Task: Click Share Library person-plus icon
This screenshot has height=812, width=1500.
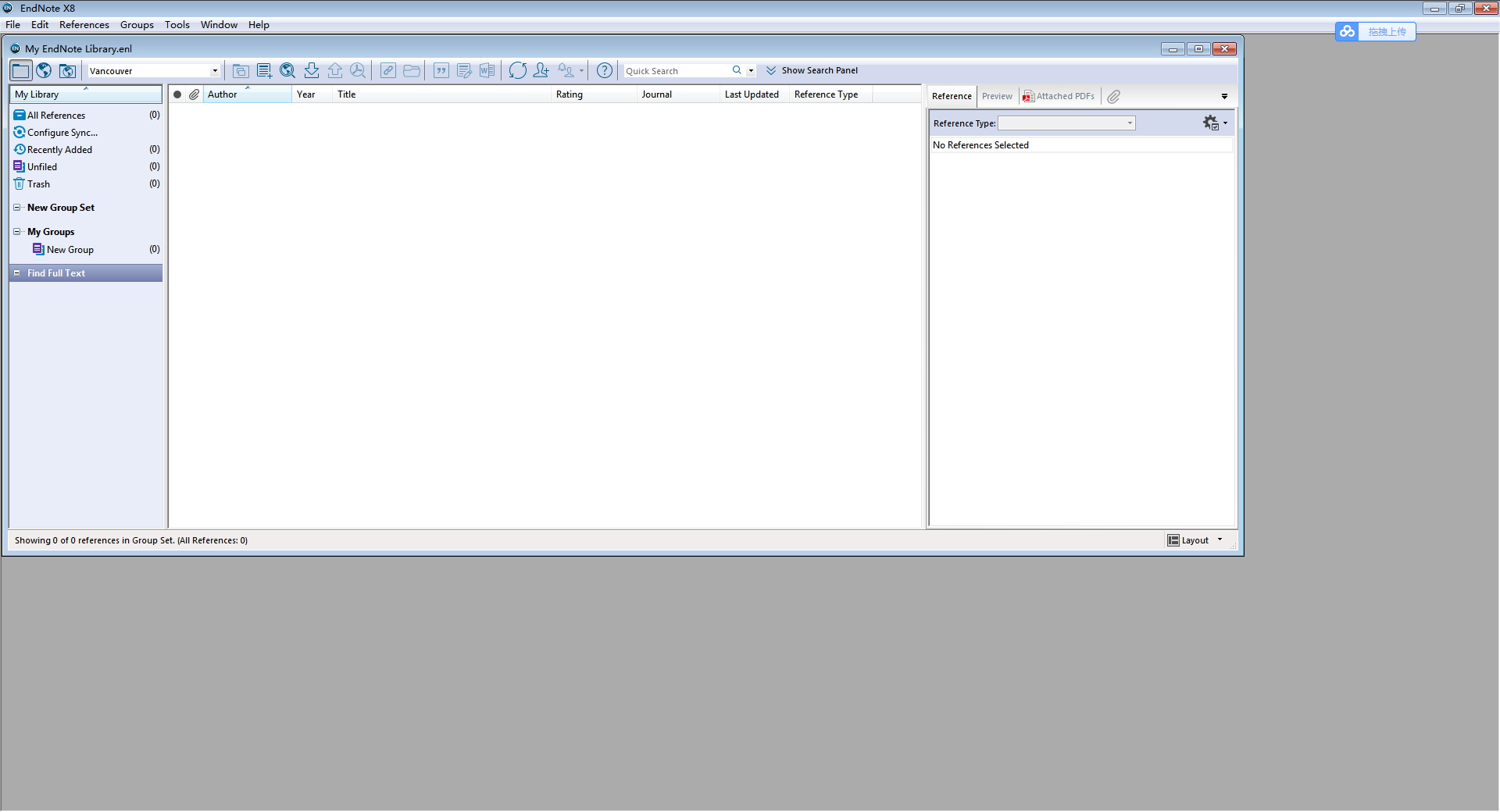Action: pos(541,70)
